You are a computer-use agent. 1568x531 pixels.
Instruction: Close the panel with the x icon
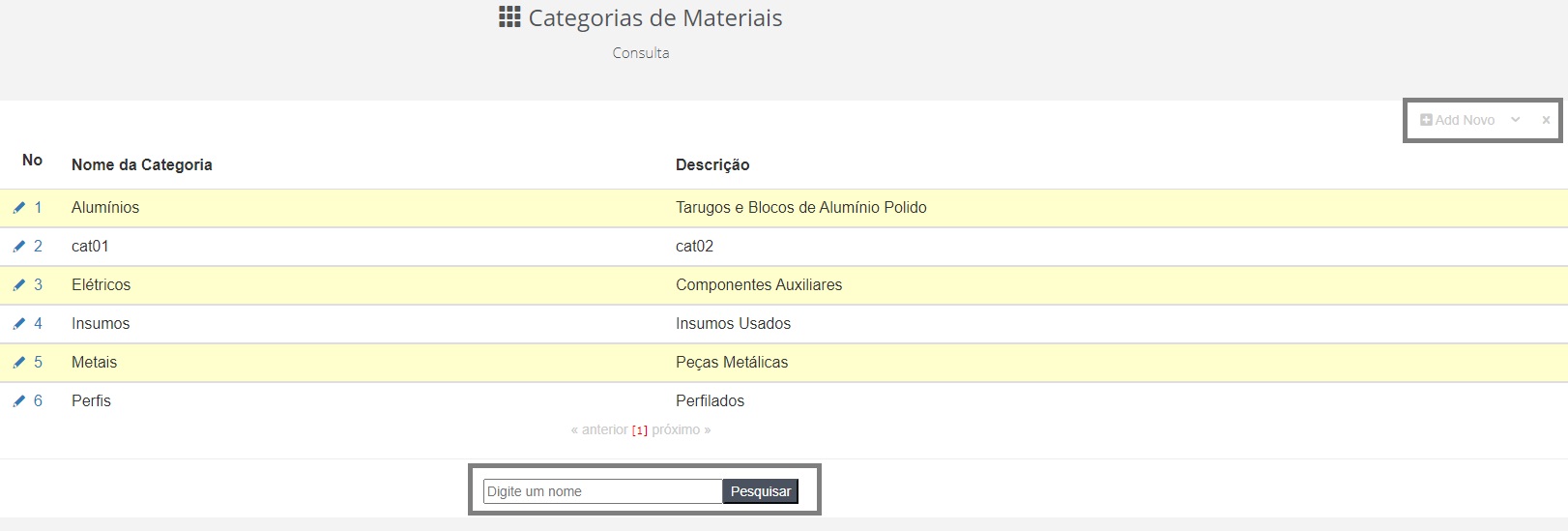1546,120
